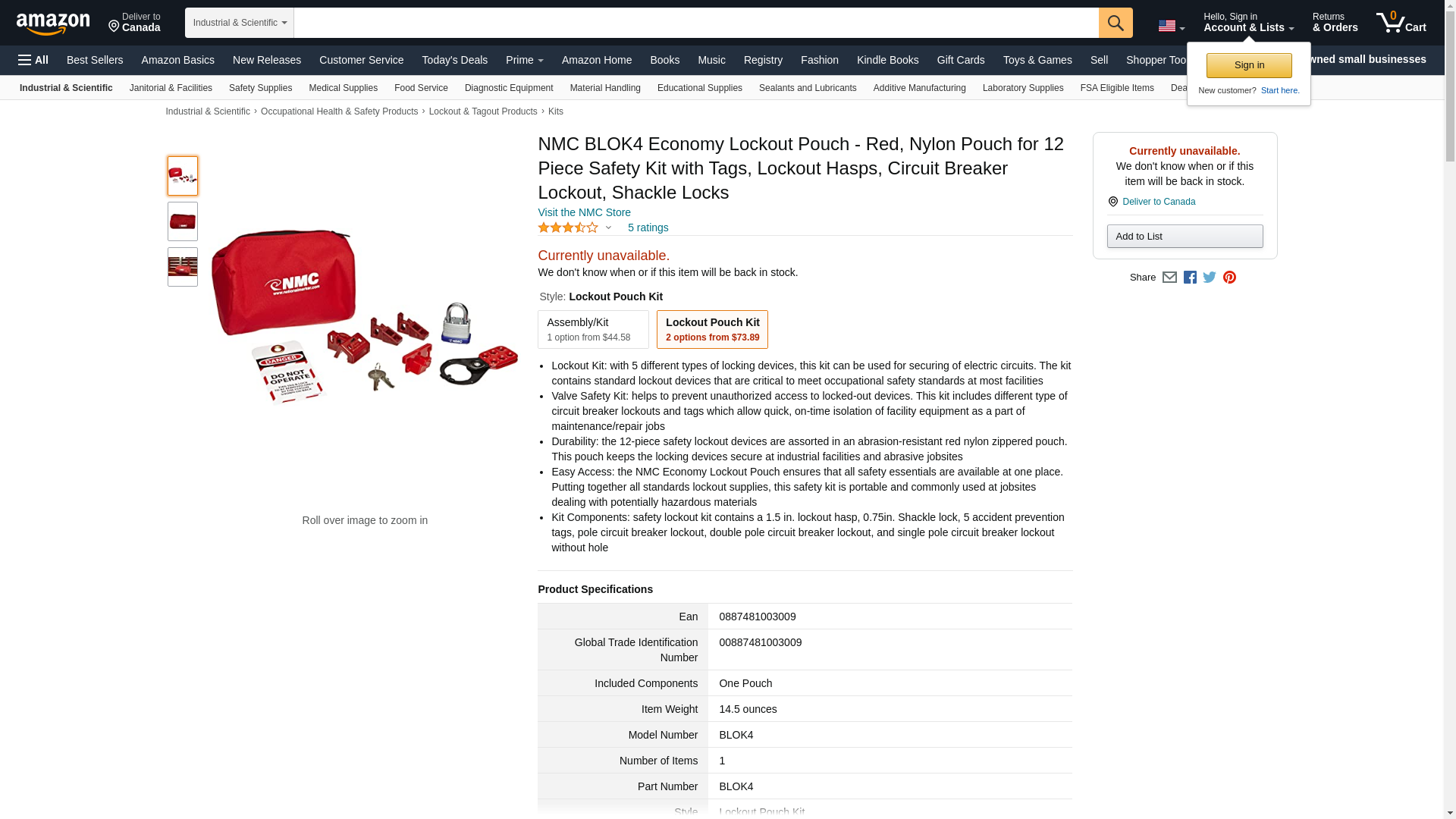Select the Assembly/Kit style option
Viewport: 1456px width, 819px height.
(x=593, y=330)
